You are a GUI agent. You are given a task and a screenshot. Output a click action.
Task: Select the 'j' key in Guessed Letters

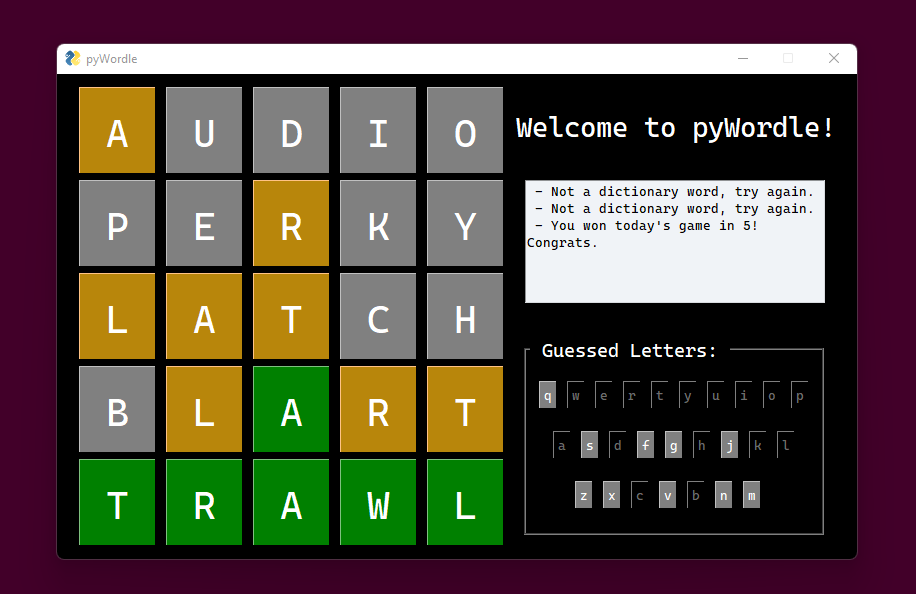point(729,445)
